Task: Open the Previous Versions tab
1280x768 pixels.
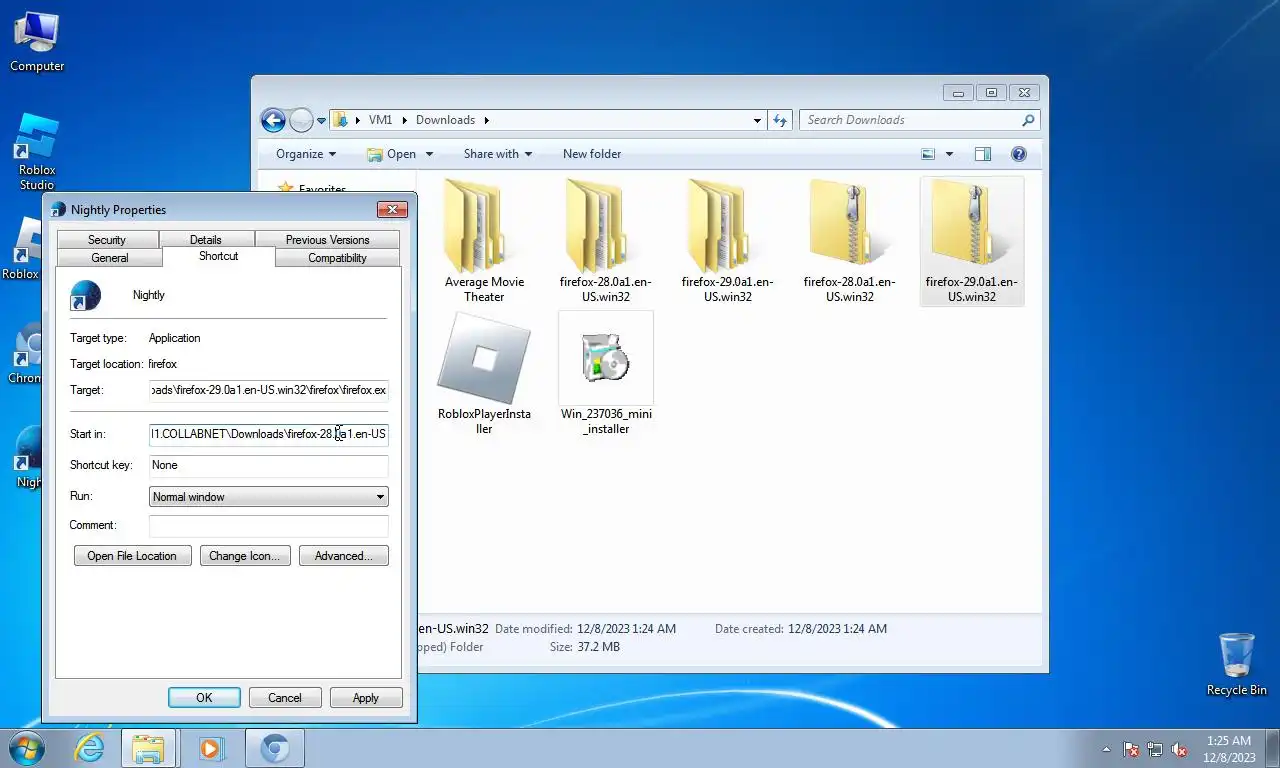Action: (x=327, y=240)
